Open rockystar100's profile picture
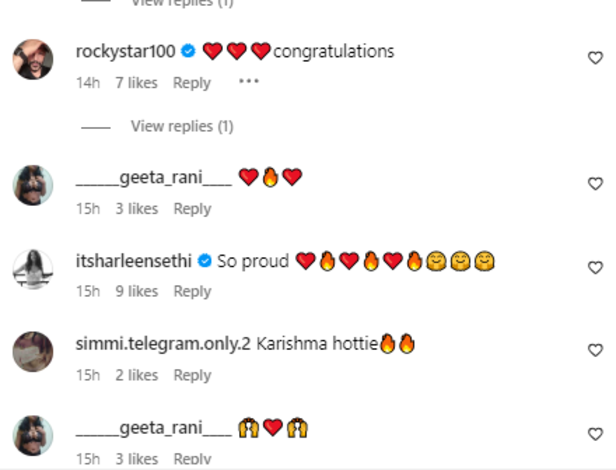 point(32,60)
